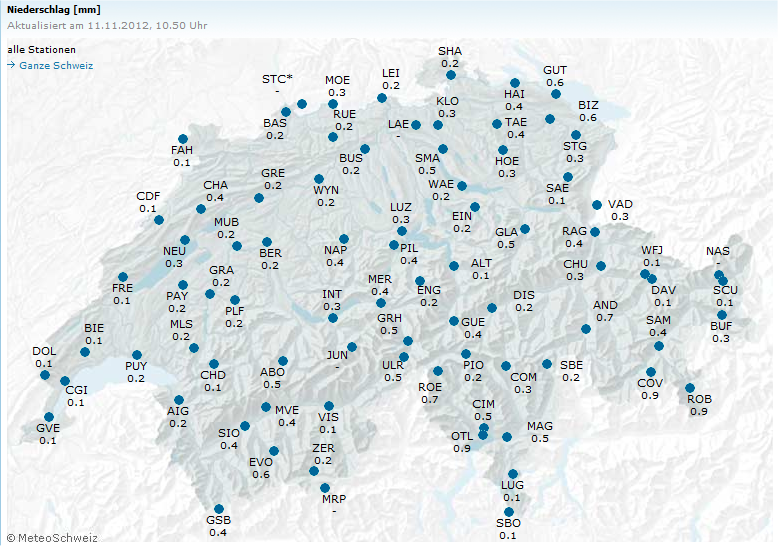Viewport: 778px width, 546px height.
Task: Click the 'Aktualisiert am 11.11.2012, 10.50 Uhr' text
Action: [107, 25]
